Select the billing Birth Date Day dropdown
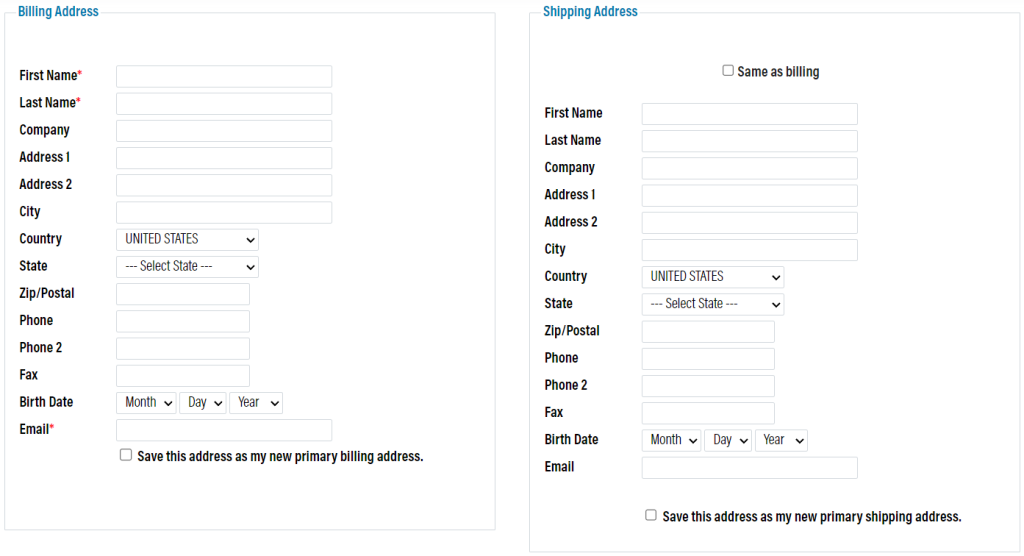The width and height of the screenshot is (1024, 556). (203, 402)
